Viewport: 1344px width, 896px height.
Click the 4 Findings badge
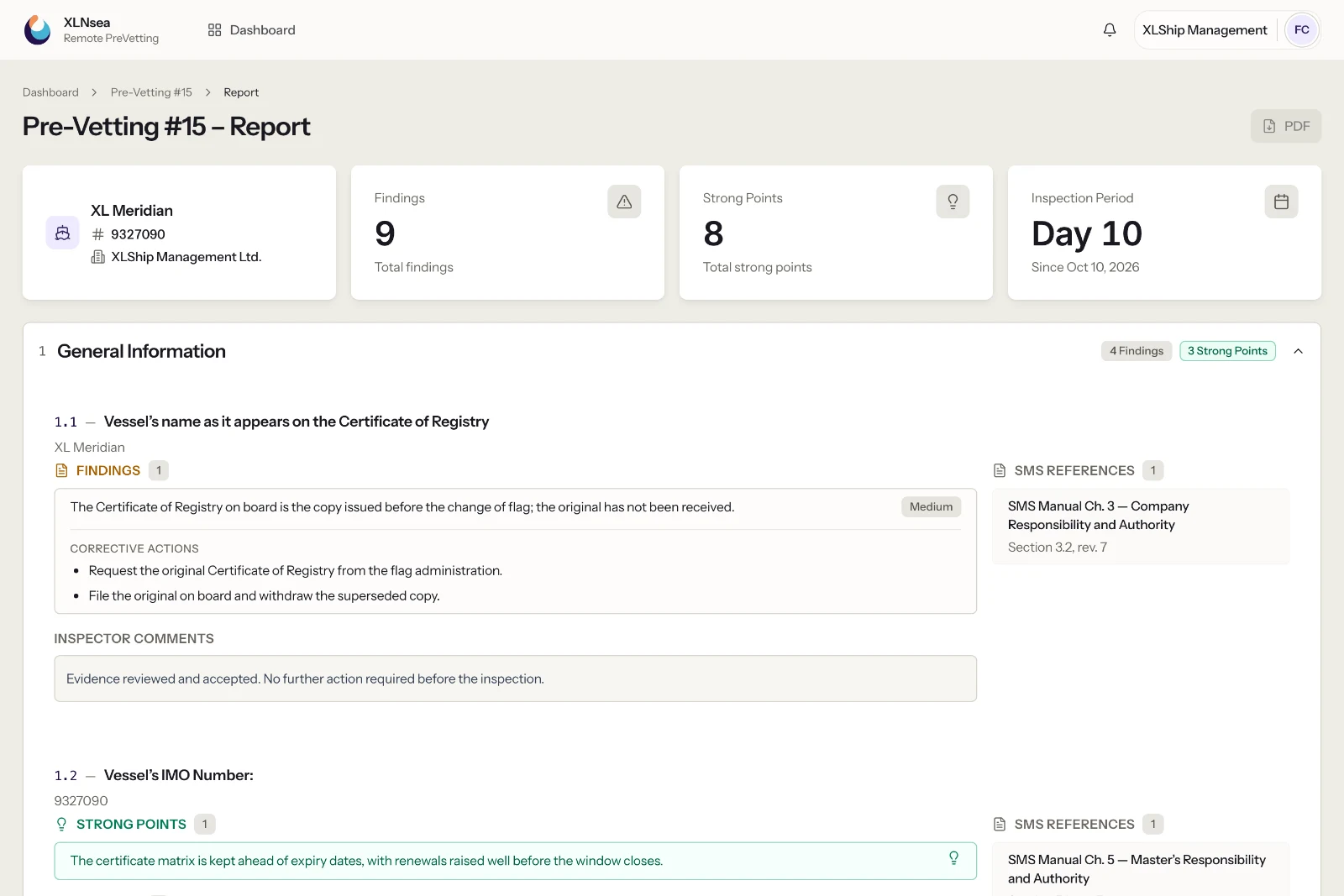pos(1136,351)
